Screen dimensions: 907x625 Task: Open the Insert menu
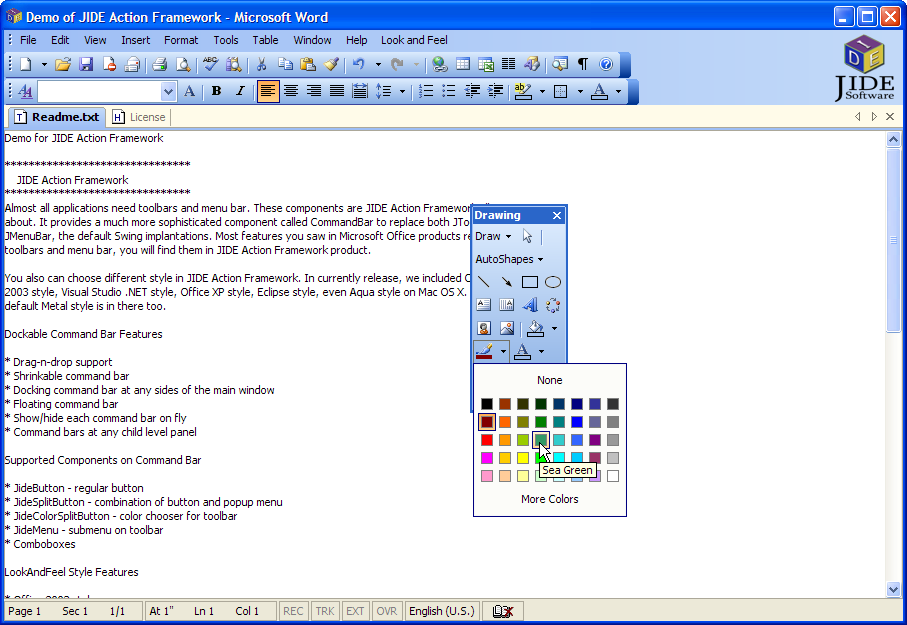[x=135, y=40]
